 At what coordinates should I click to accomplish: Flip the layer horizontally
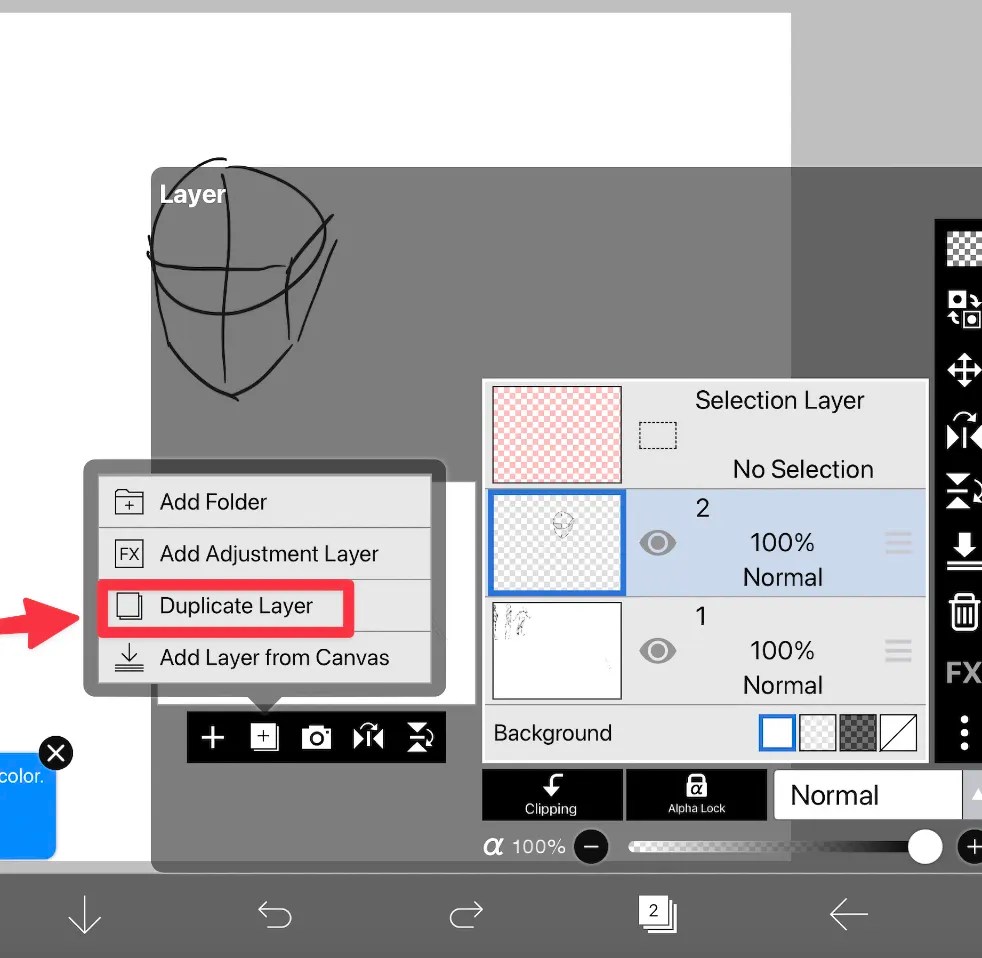click(x=368, y=737)
